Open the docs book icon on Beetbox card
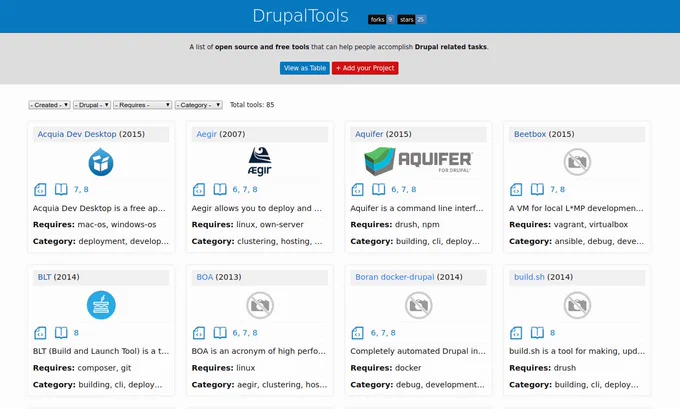The width and height of the screenshot is (680, 409). [x=537, y=190]
